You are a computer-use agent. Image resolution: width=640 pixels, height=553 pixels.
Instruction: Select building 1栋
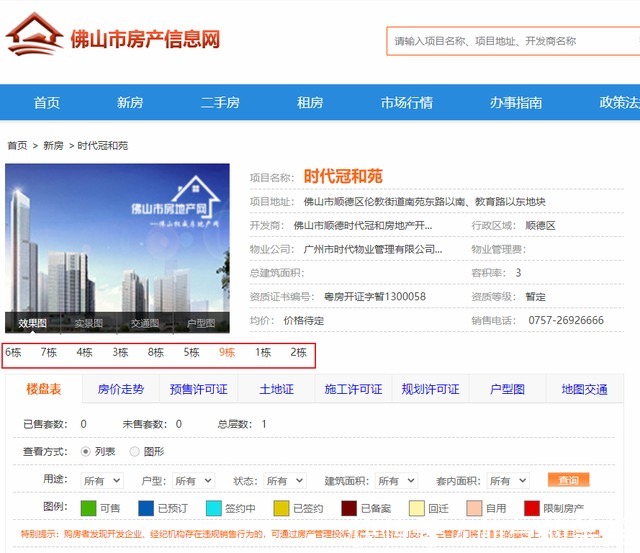pyautogui.click(x=263, y=352)
